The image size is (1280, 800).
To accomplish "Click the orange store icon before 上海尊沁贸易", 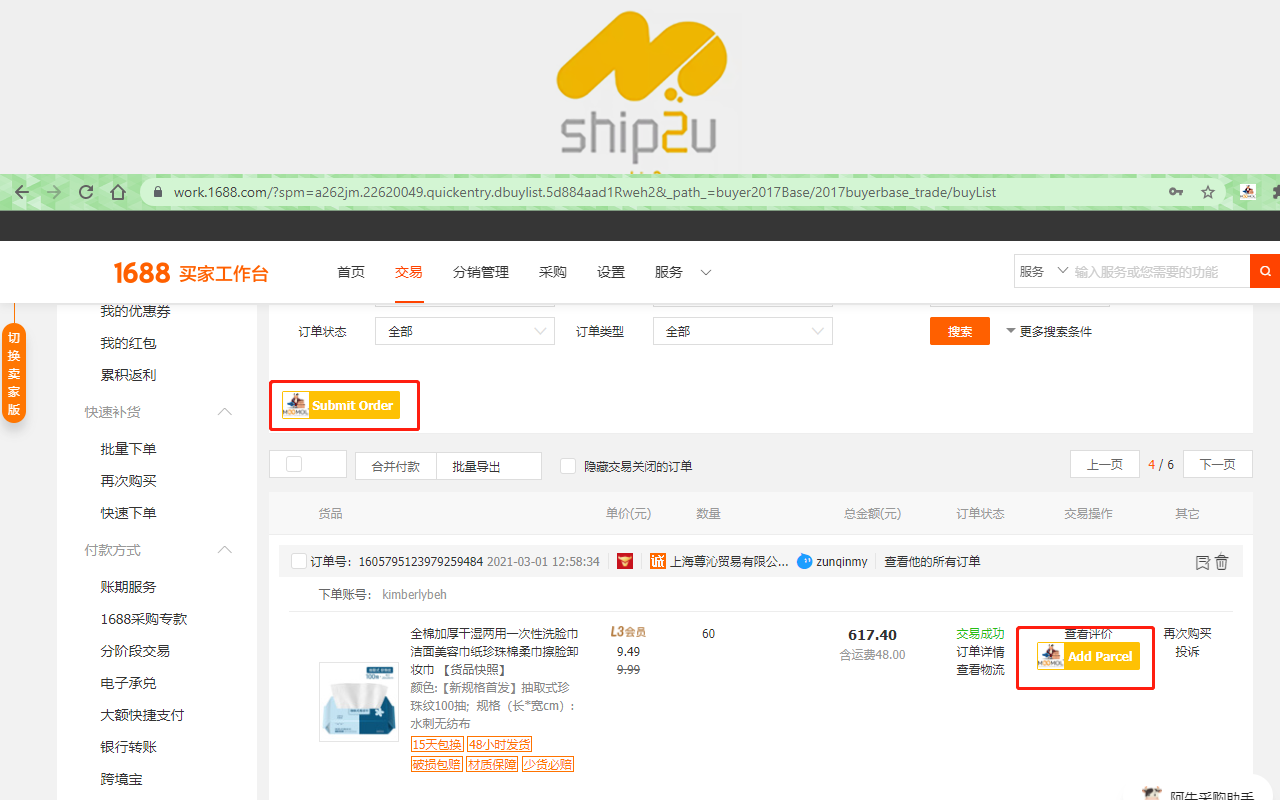I will click(657, 561).
